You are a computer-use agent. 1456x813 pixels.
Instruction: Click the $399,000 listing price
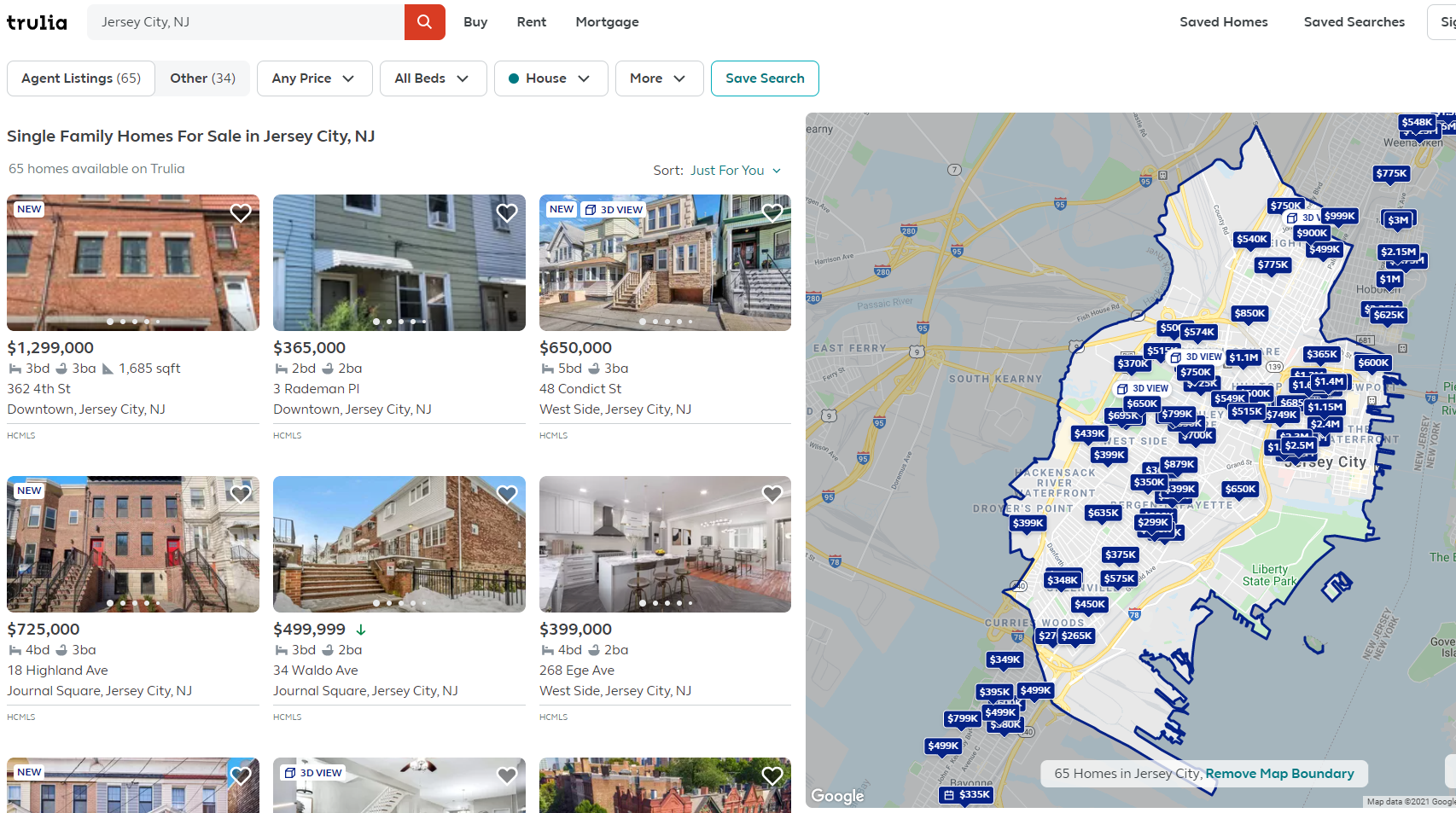575,630
